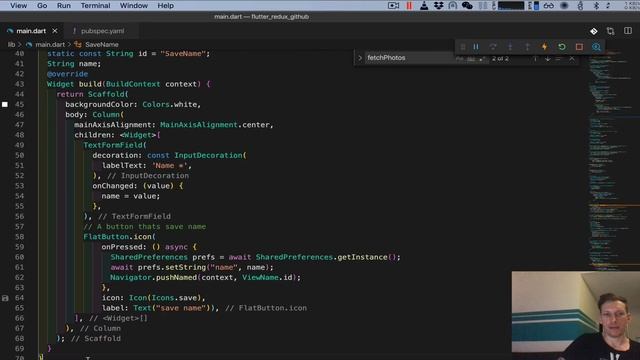Click '@override' annotation on line 42
This screenshot has width=640, height=360.
click(67, 74)
